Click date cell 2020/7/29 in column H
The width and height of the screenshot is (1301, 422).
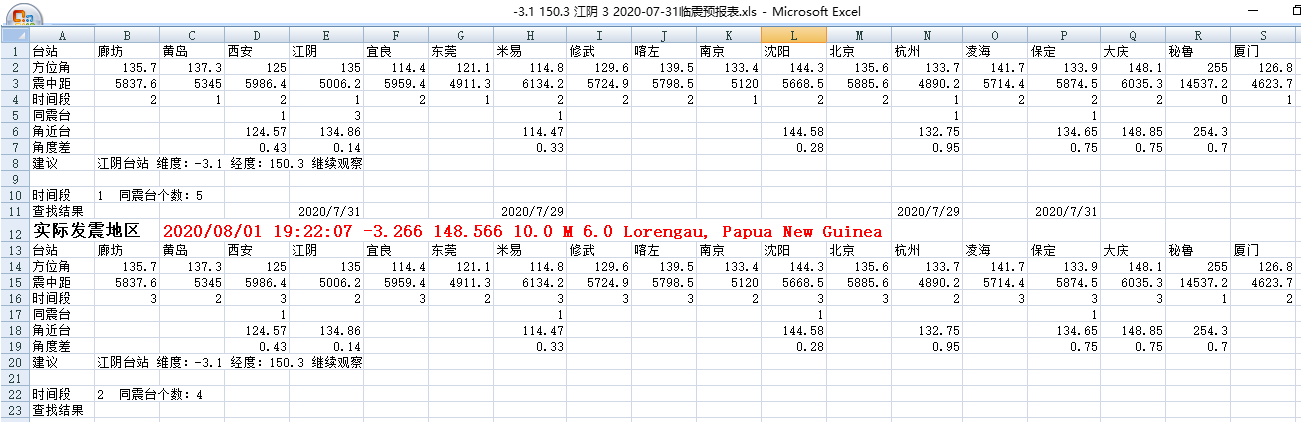click(531, 211)
